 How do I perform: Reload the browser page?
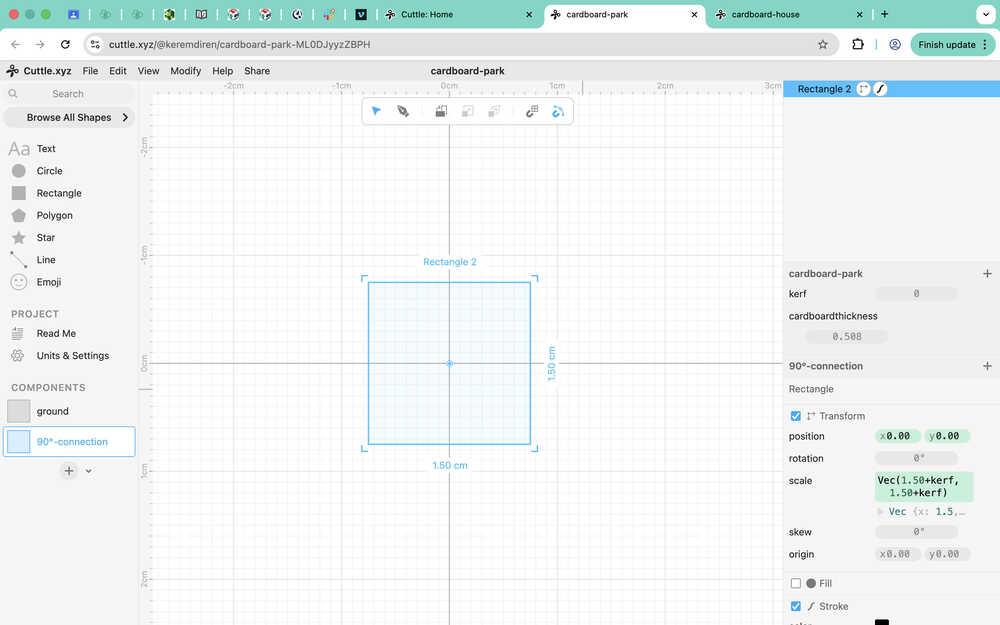coord(65,45)
